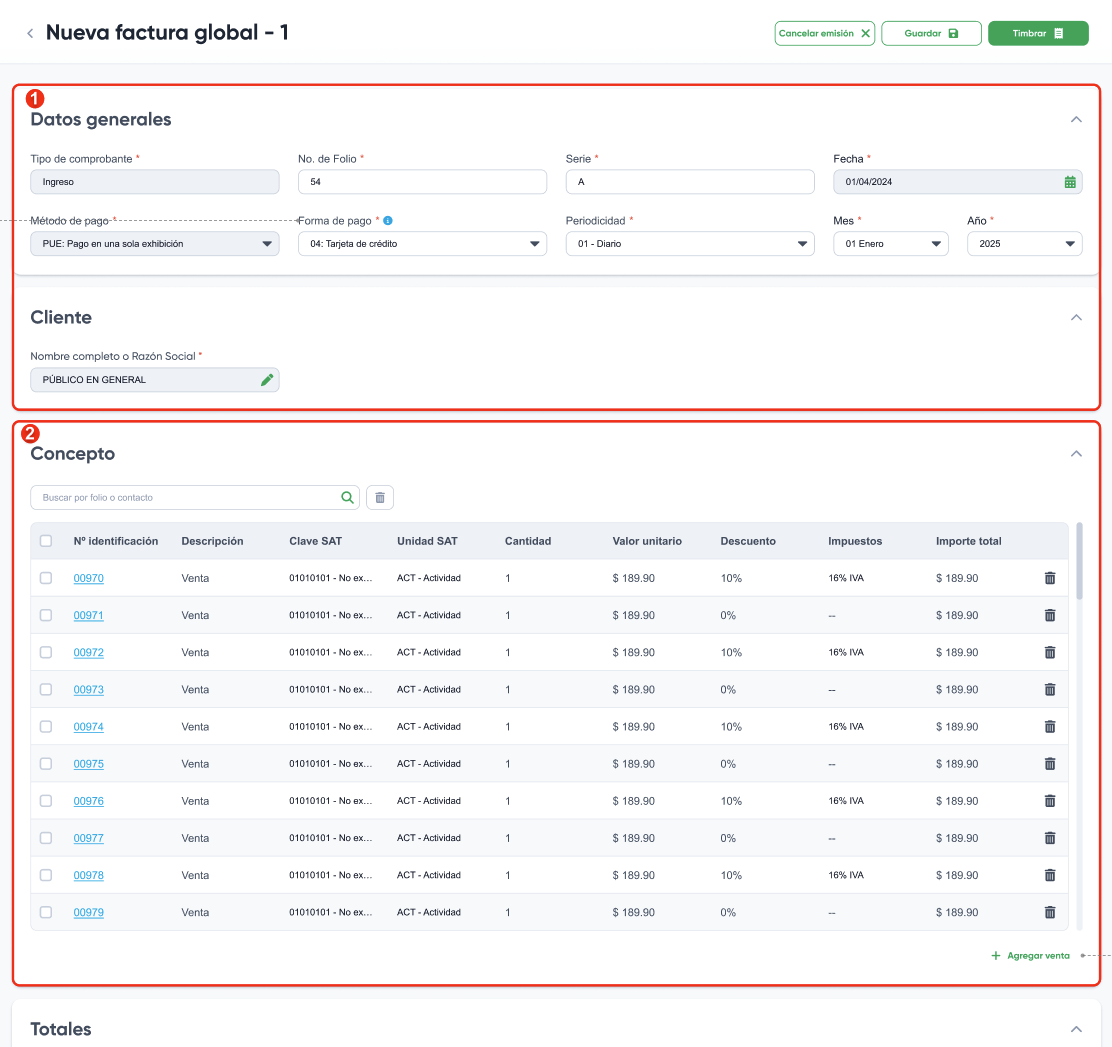1112x1047 pixels.
Task: Open the Mes dropdown showing 01 Enero
Action: click(x=891, y=244)
